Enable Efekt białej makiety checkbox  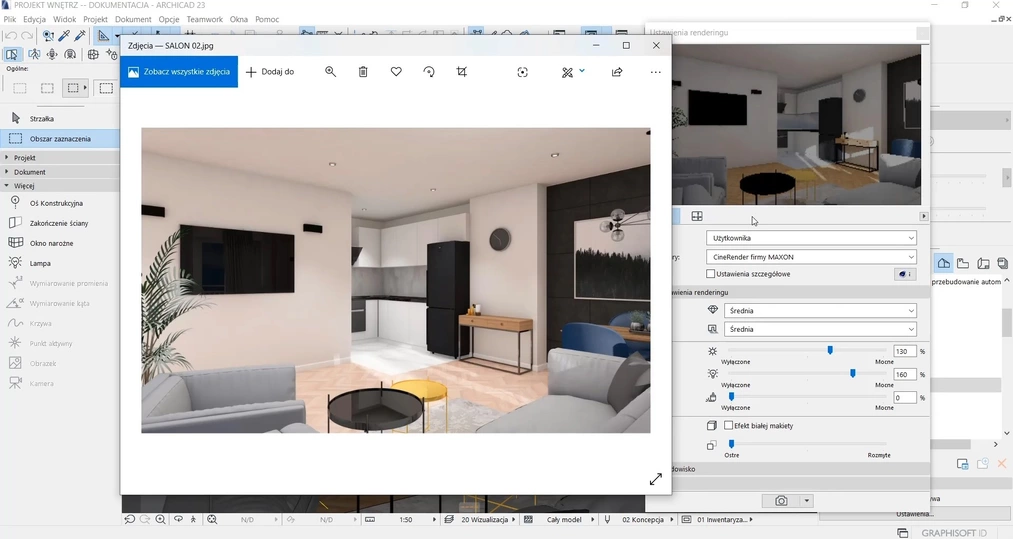click(x=729, y=426)
